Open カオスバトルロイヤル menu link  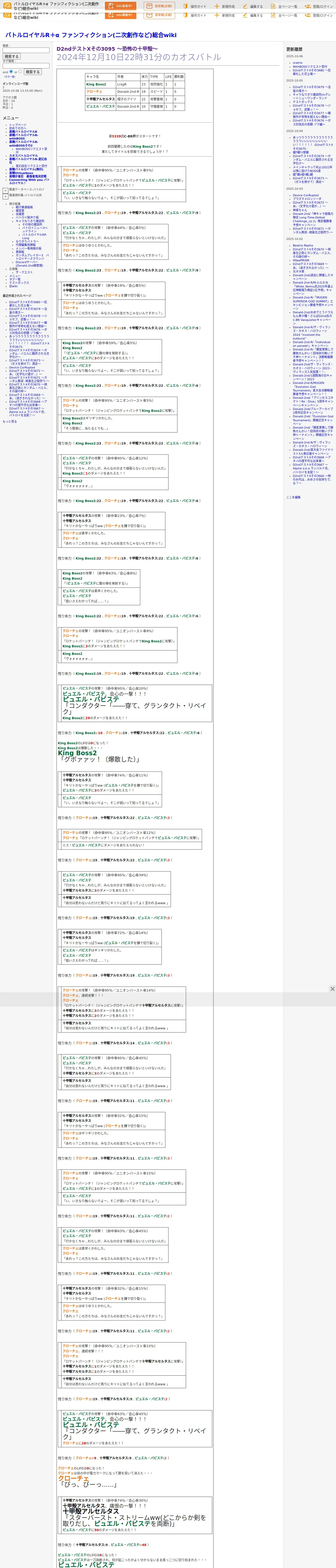tap(23, 155)
